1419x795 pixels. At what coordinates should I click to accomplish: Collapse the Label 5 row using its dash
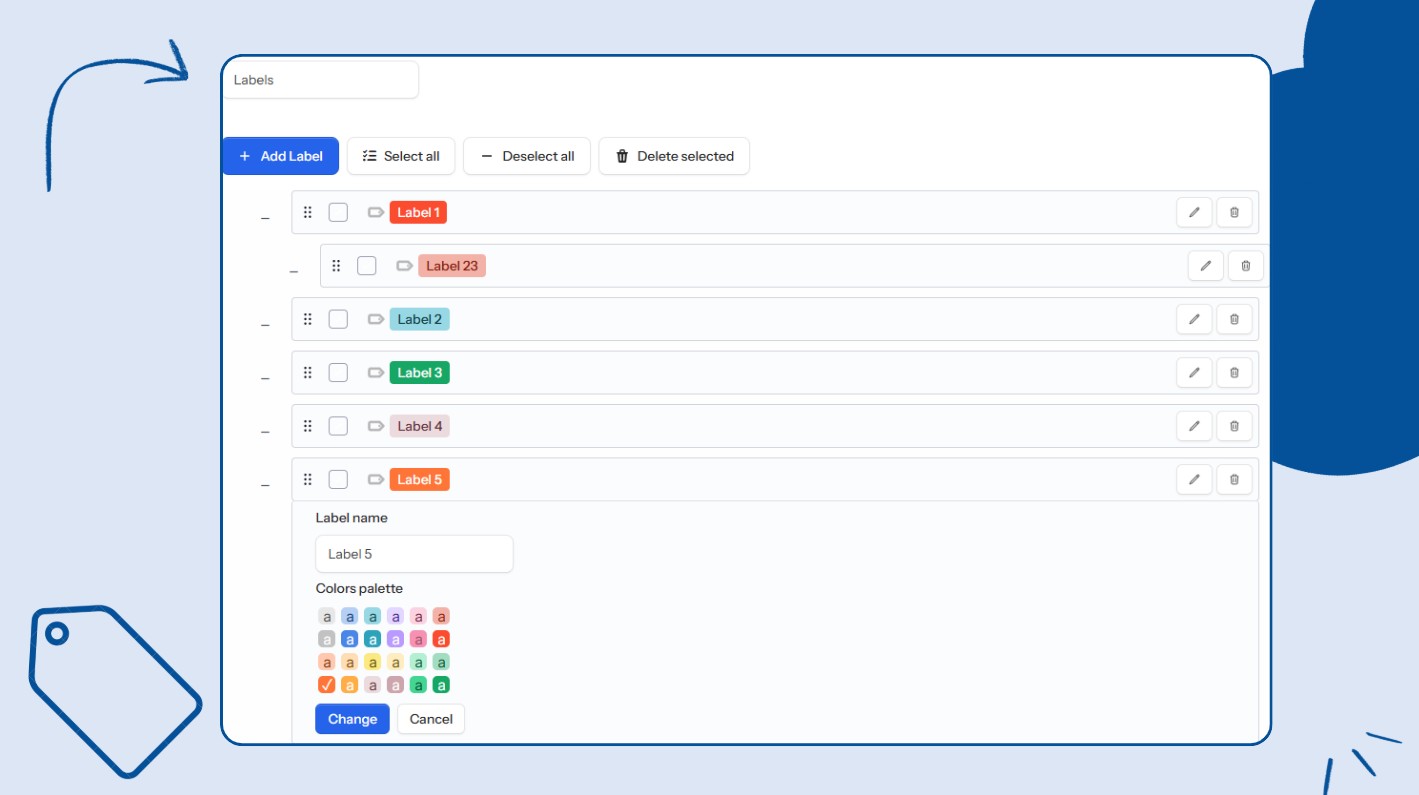[265, 483]
